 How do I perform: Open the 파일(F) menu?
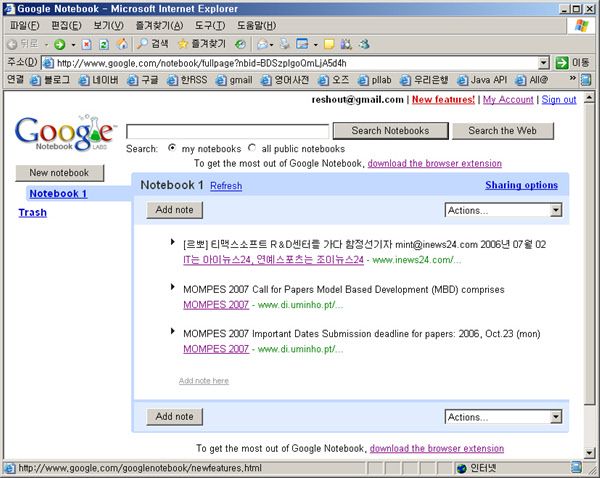pyautogui.click(x=24, y=26)
